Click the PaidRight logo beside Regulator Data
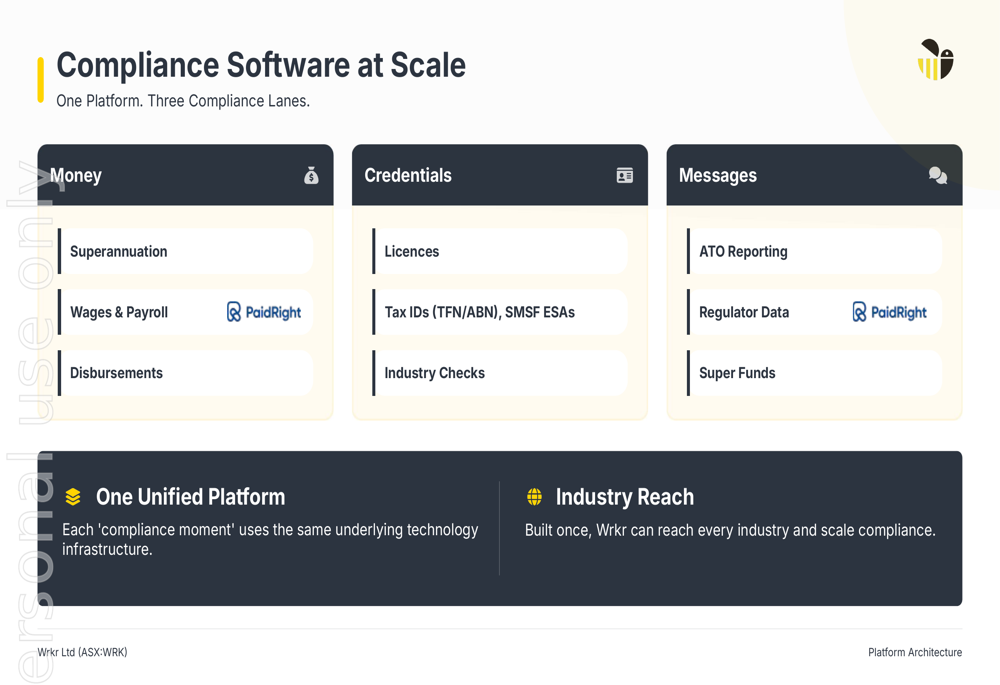 (x=890, y=312)
